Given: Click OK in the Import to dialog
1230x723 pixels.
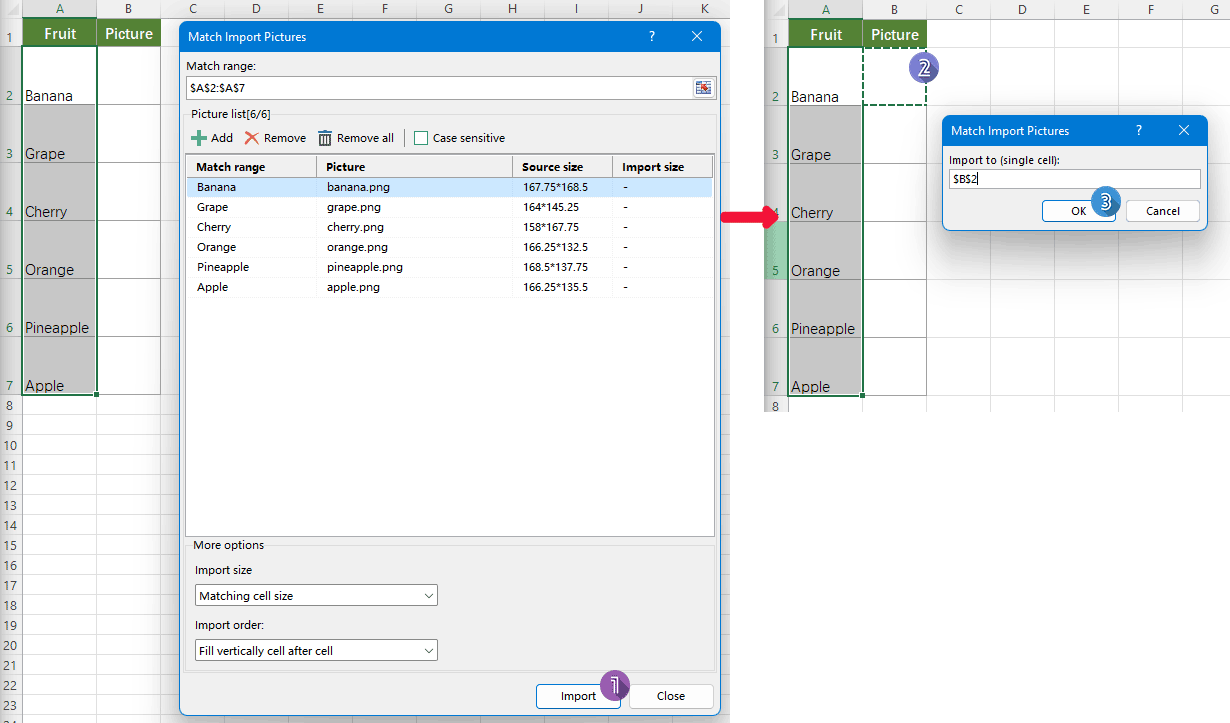Looking at the screenshot, I should tap(1078, 211).
